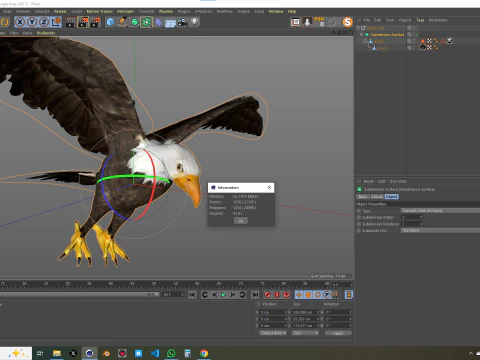The image size is (480, 360).
Task: Toggle visibility dots of Subdivision Surface
Action: (414, 35)
